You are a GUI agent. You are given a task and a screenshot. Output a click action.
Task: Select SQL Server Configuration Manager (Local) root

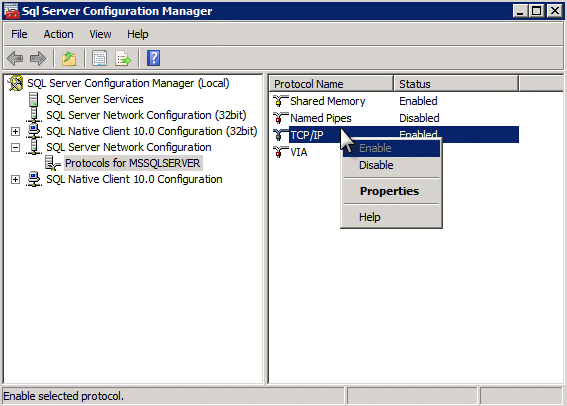(x=128, y=83)
